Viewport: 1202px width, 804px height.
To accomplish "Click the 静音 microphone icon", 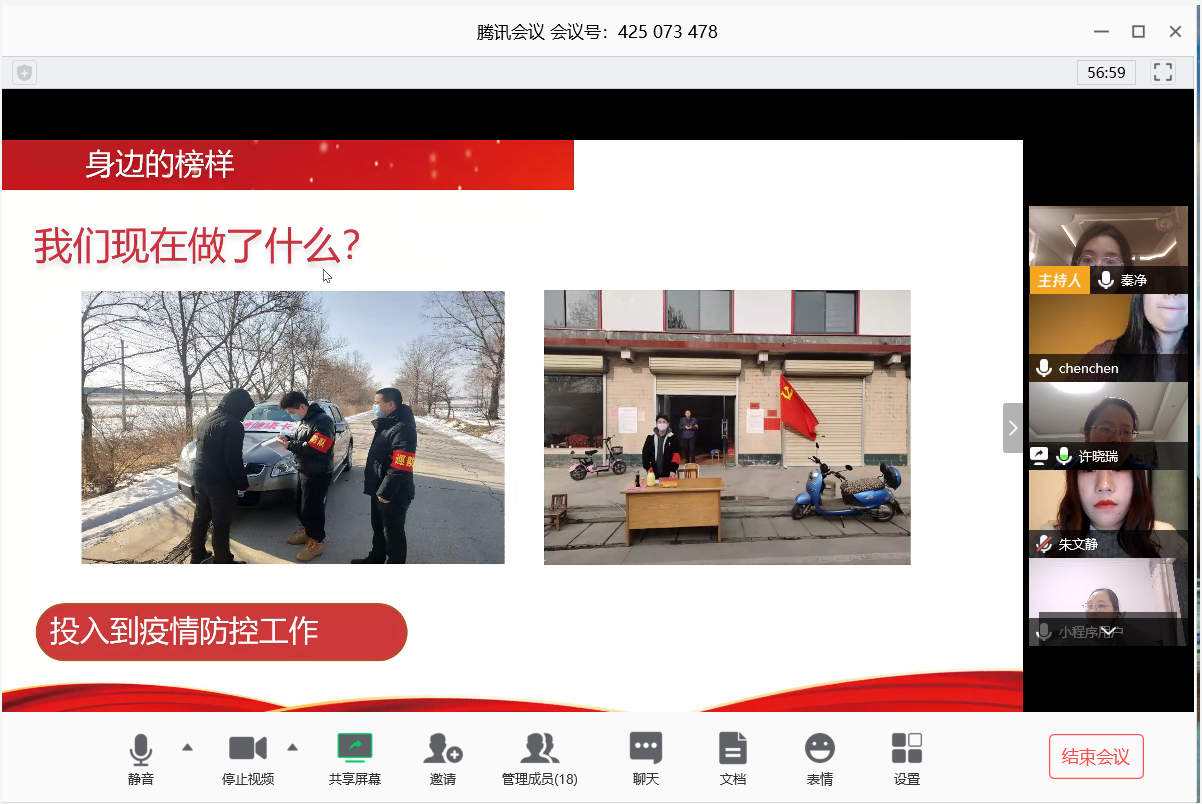I will point(141,750).
